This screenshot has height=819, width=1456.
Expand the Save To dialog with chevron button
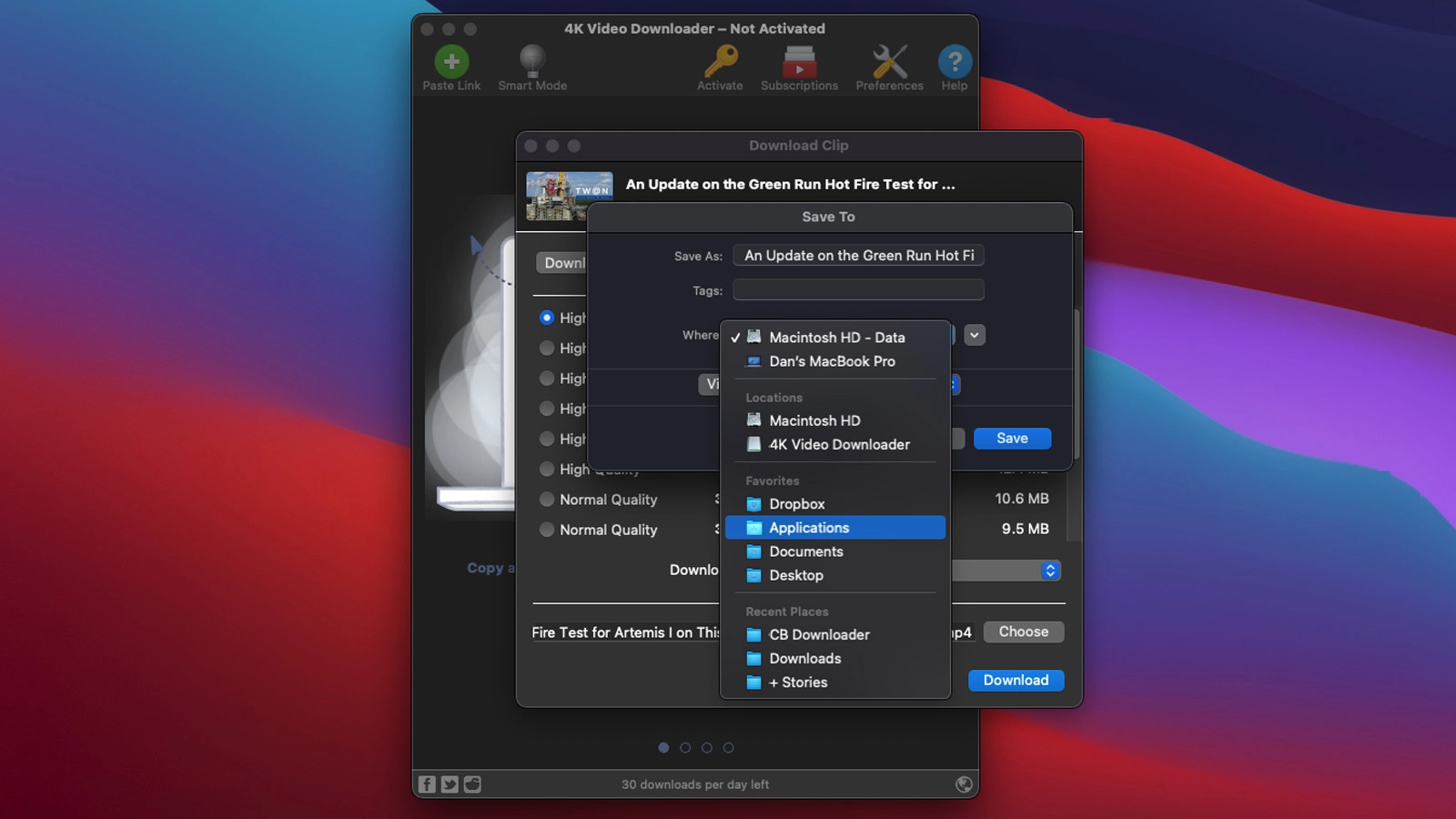click(x=975, y=335)
